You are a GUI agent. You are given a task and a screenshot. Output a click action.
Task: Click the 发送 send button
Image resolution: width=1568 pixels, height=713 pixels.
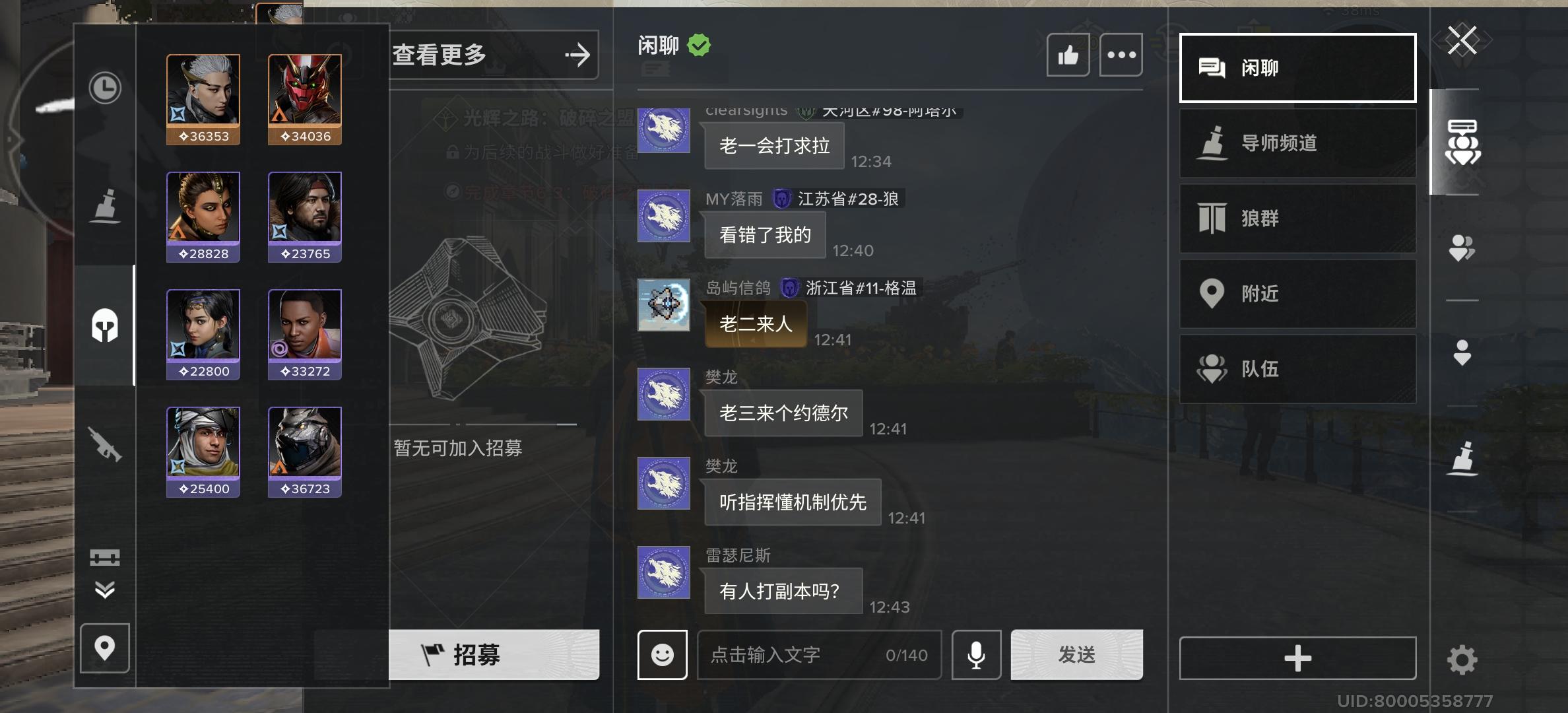coord(1076,654)
